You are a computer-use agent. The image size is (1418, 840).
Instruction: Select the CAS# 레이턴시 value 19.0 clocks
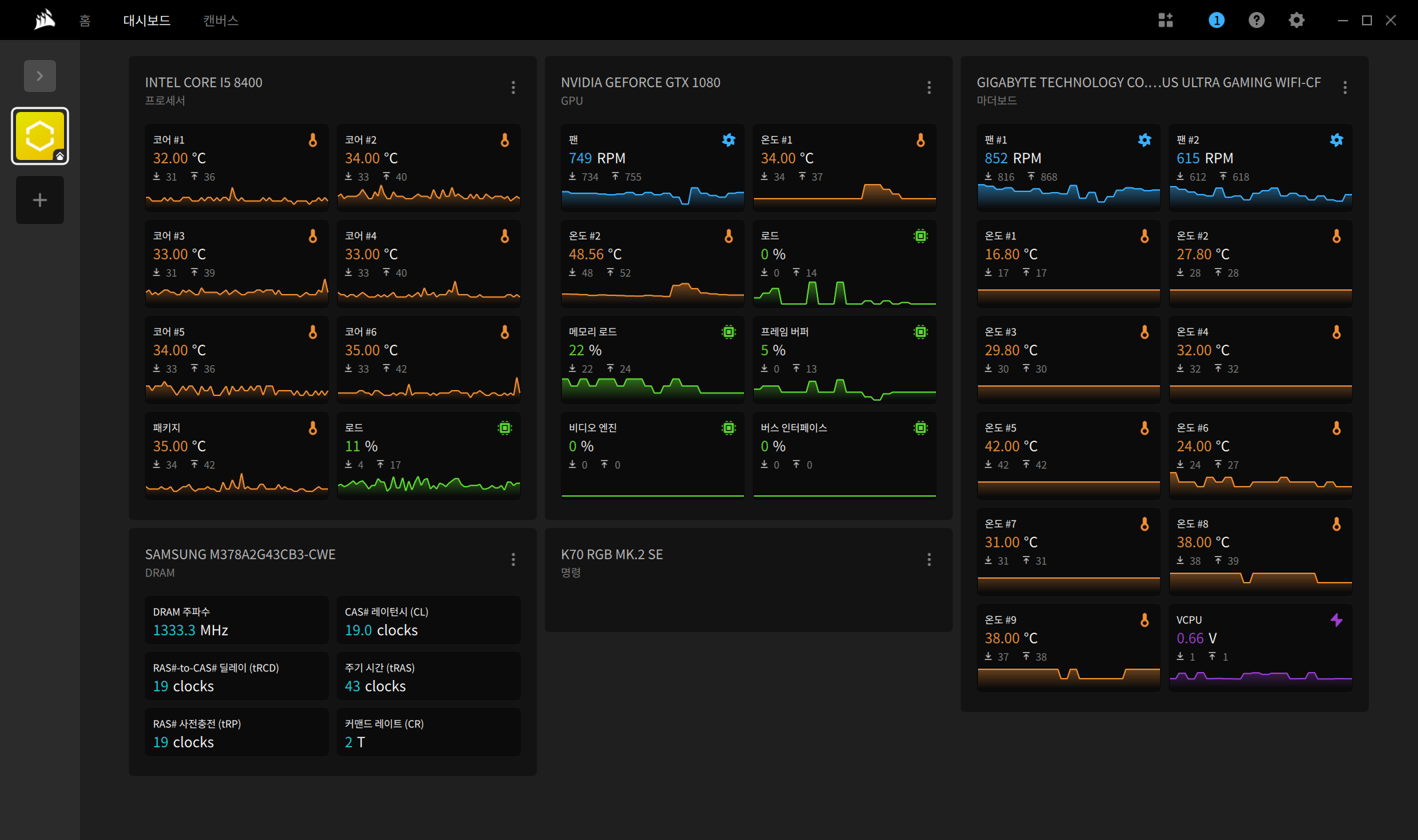click(381, 630)
